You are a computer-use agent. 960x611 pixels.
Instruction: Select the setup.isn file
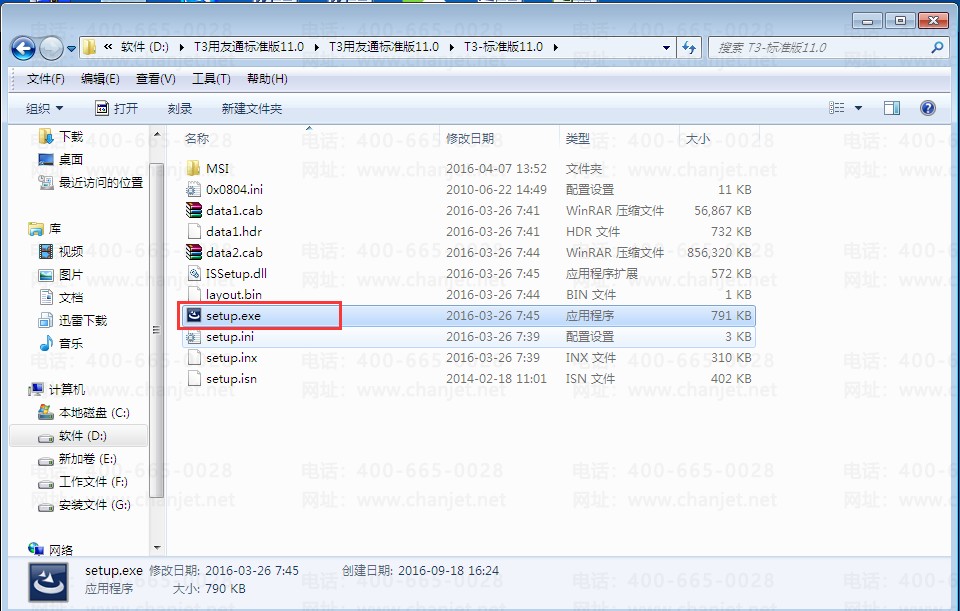click(x=231, y=378)
